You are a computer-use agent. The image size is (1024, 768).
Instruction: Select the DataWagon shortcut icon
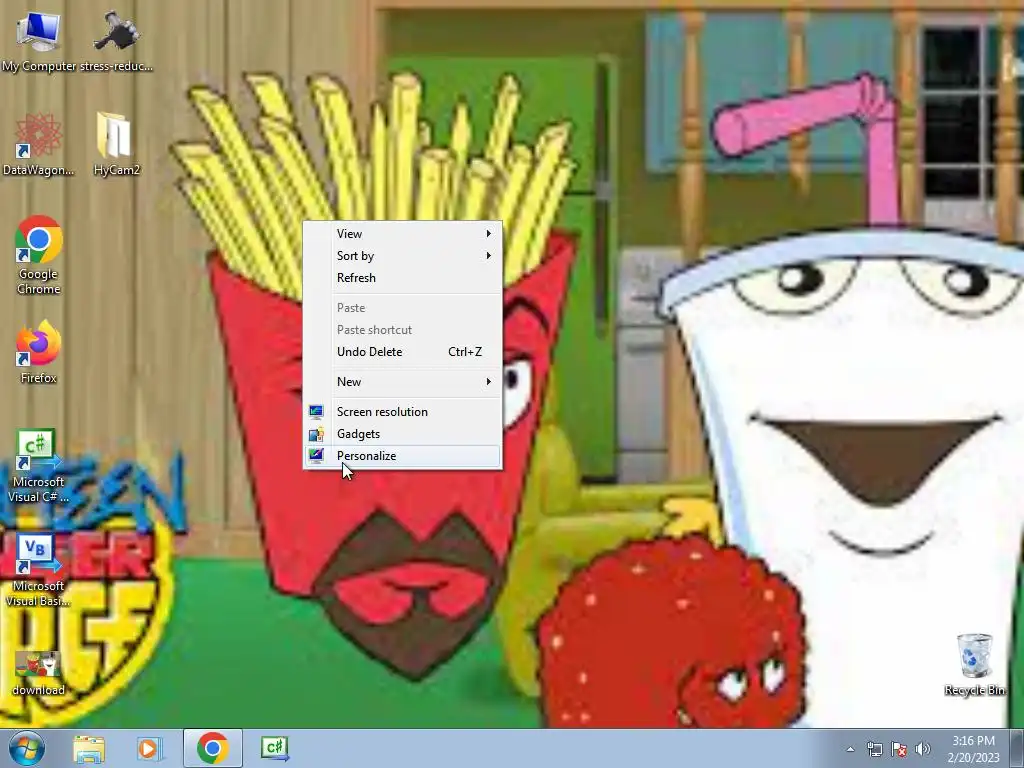[x=38, y=145]
